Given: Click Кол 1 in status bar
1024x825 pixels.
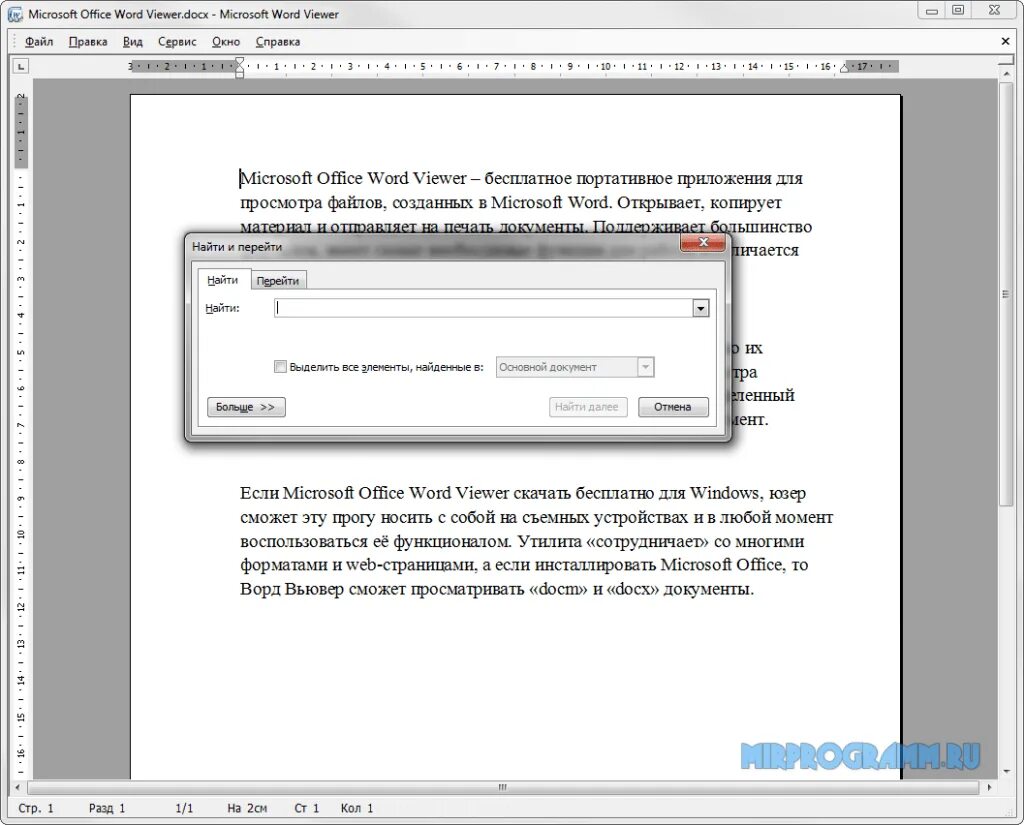Looking at the screenshot, I should click(x=357, y=809).
